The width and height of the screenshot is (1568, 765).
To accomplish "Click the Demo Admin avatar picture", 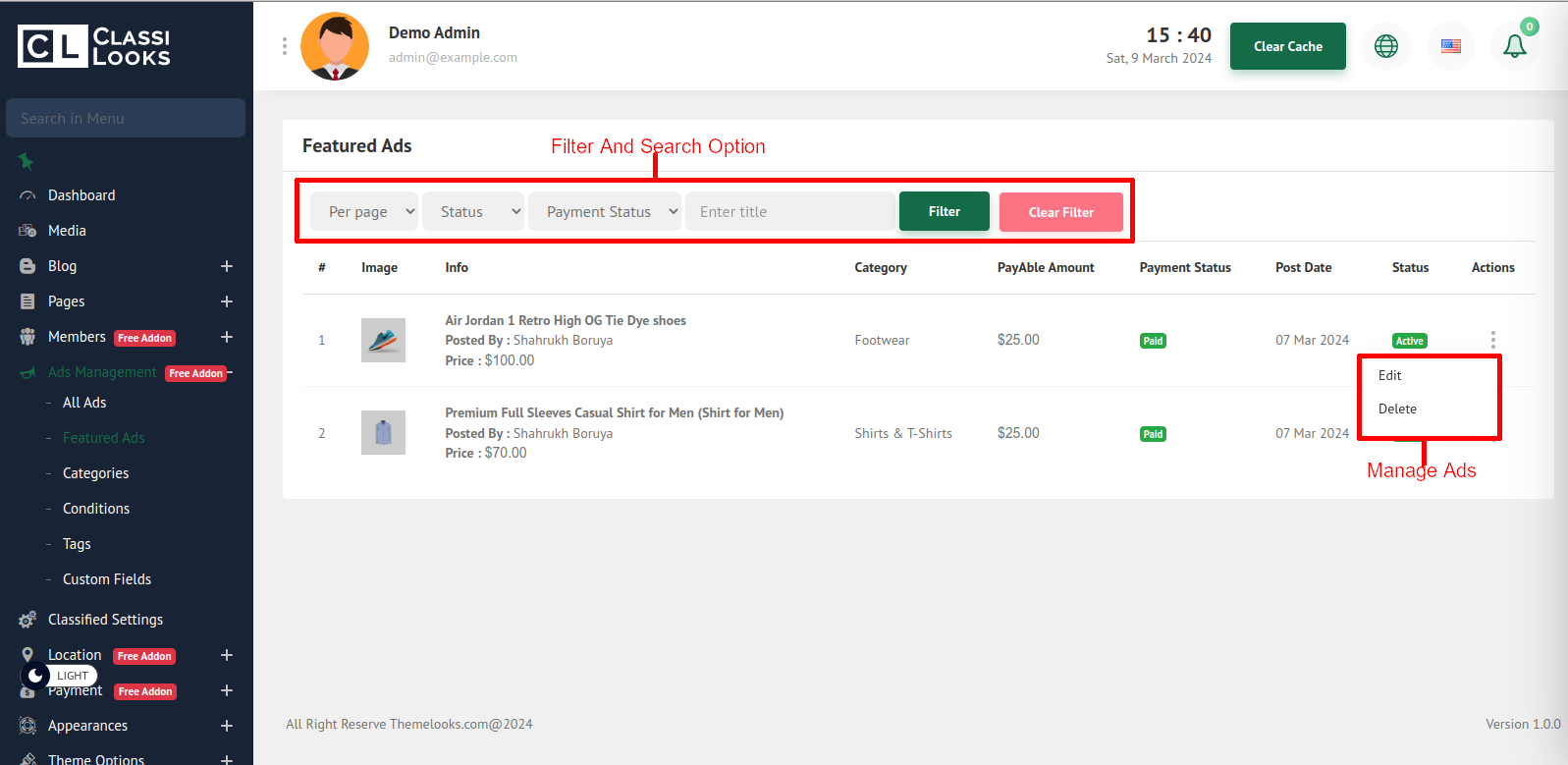I will tap(335, 46).
